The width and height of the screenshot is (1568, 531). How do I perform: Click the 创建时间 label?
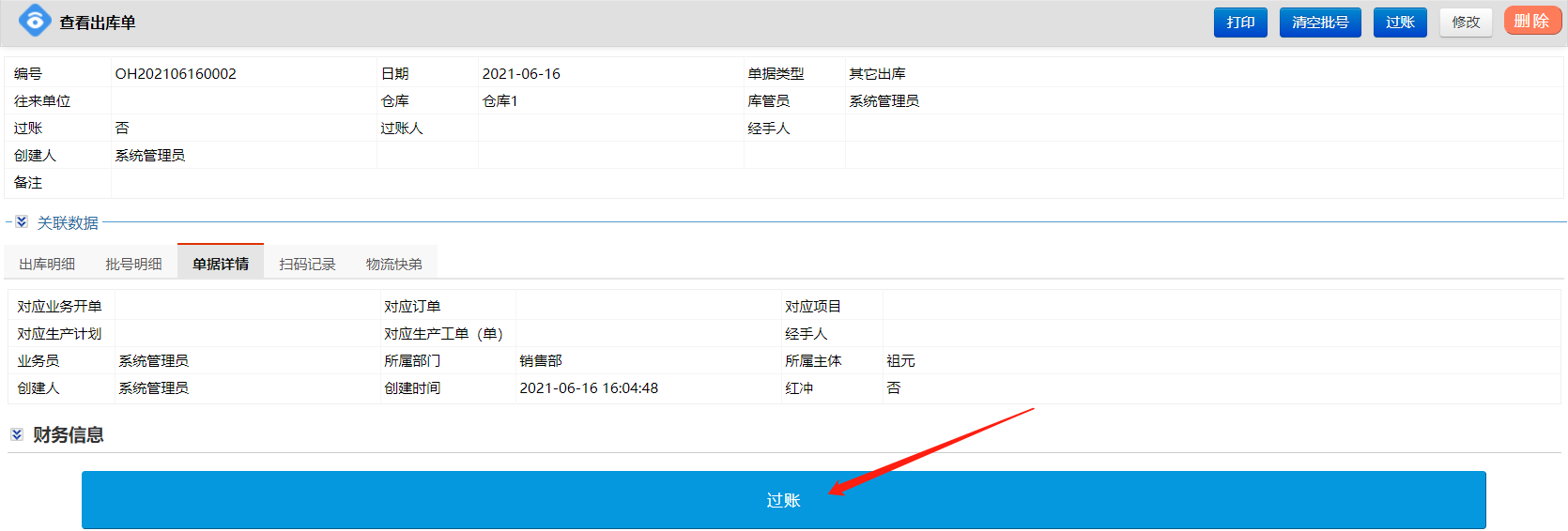pos(412,387)
